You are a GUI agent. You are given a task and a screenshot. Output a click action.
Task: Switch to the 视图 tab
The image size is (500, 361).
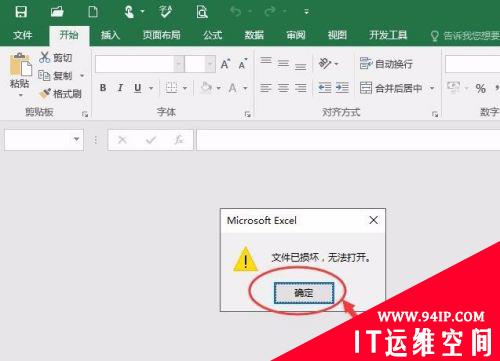337,35
